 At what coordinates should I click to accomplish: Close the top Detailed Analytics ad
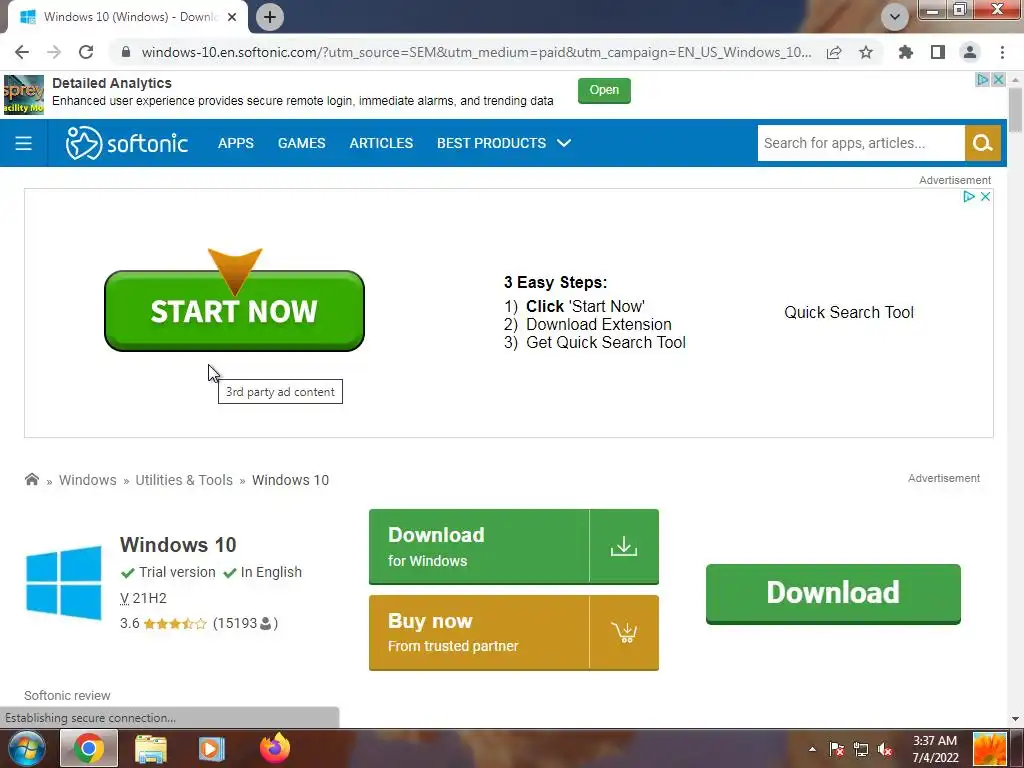[998, 80]
